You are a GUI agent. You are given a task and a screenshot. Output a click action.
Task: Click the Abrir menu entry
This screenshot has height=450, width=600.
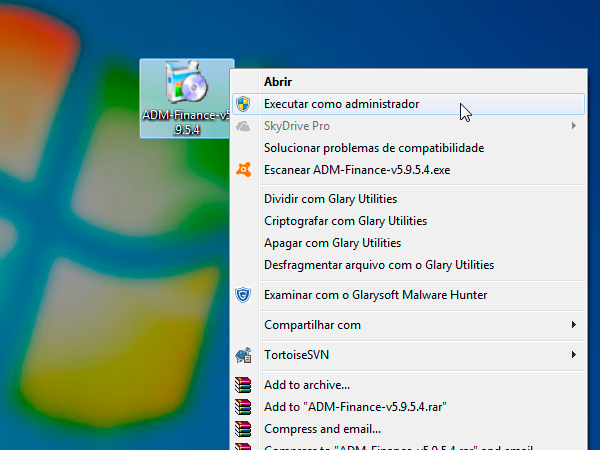coord(408,82)
